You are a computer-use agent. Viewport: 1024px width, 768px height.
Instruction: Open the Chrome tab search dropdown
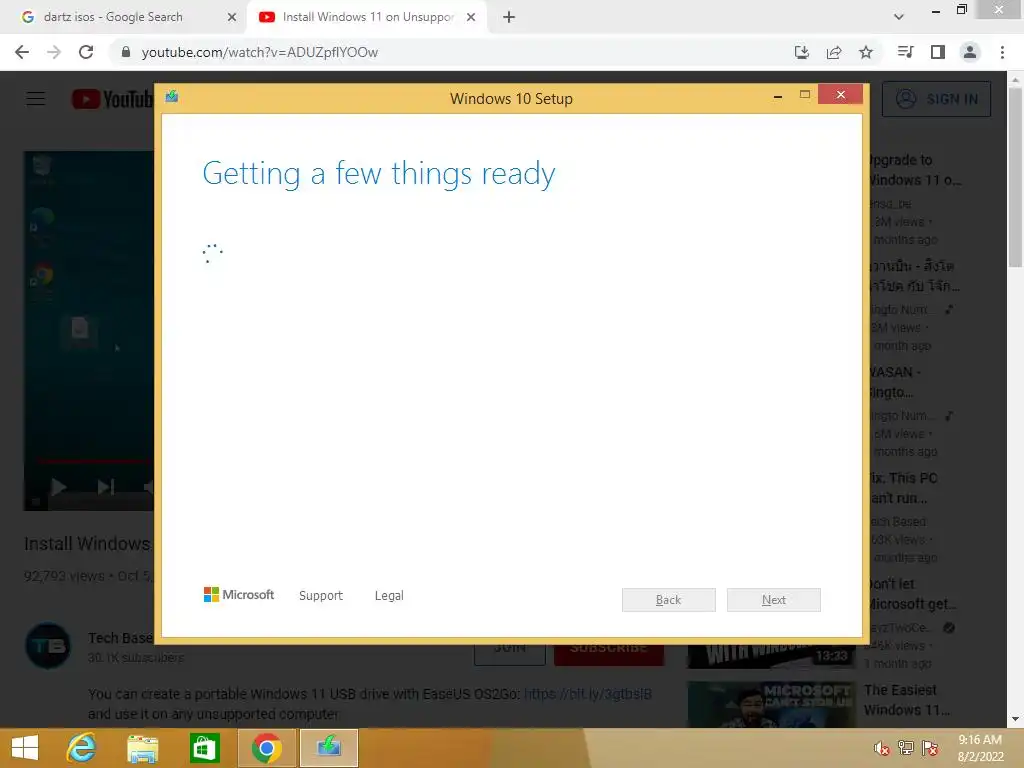click(x=899, y=17)
